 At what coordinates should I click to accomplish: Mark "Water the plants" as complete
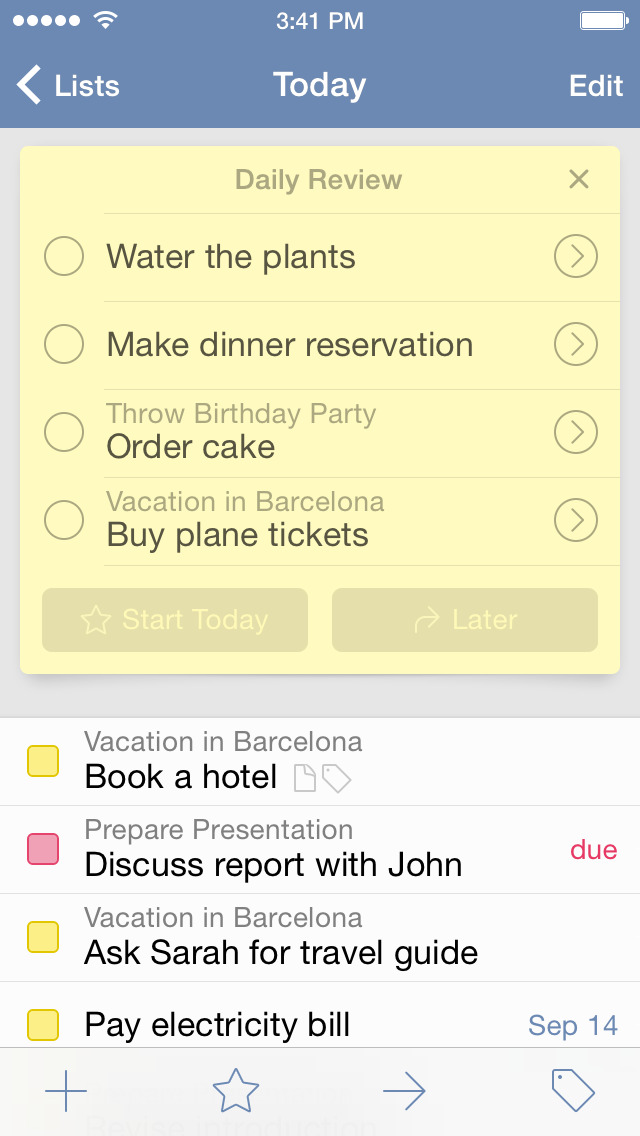point(63,256)
